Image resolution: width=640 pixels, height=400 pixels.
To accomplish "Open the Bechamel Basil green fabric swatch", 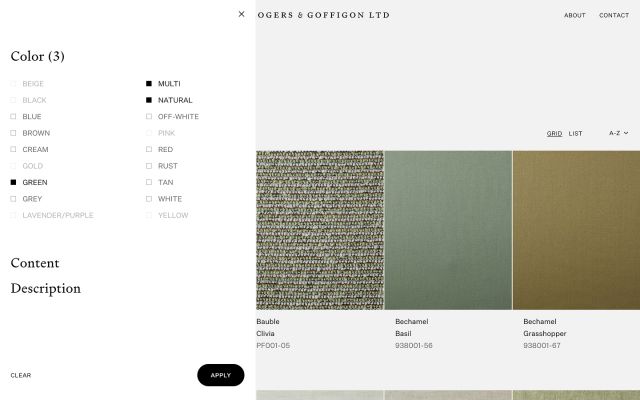I will point(448,230).
